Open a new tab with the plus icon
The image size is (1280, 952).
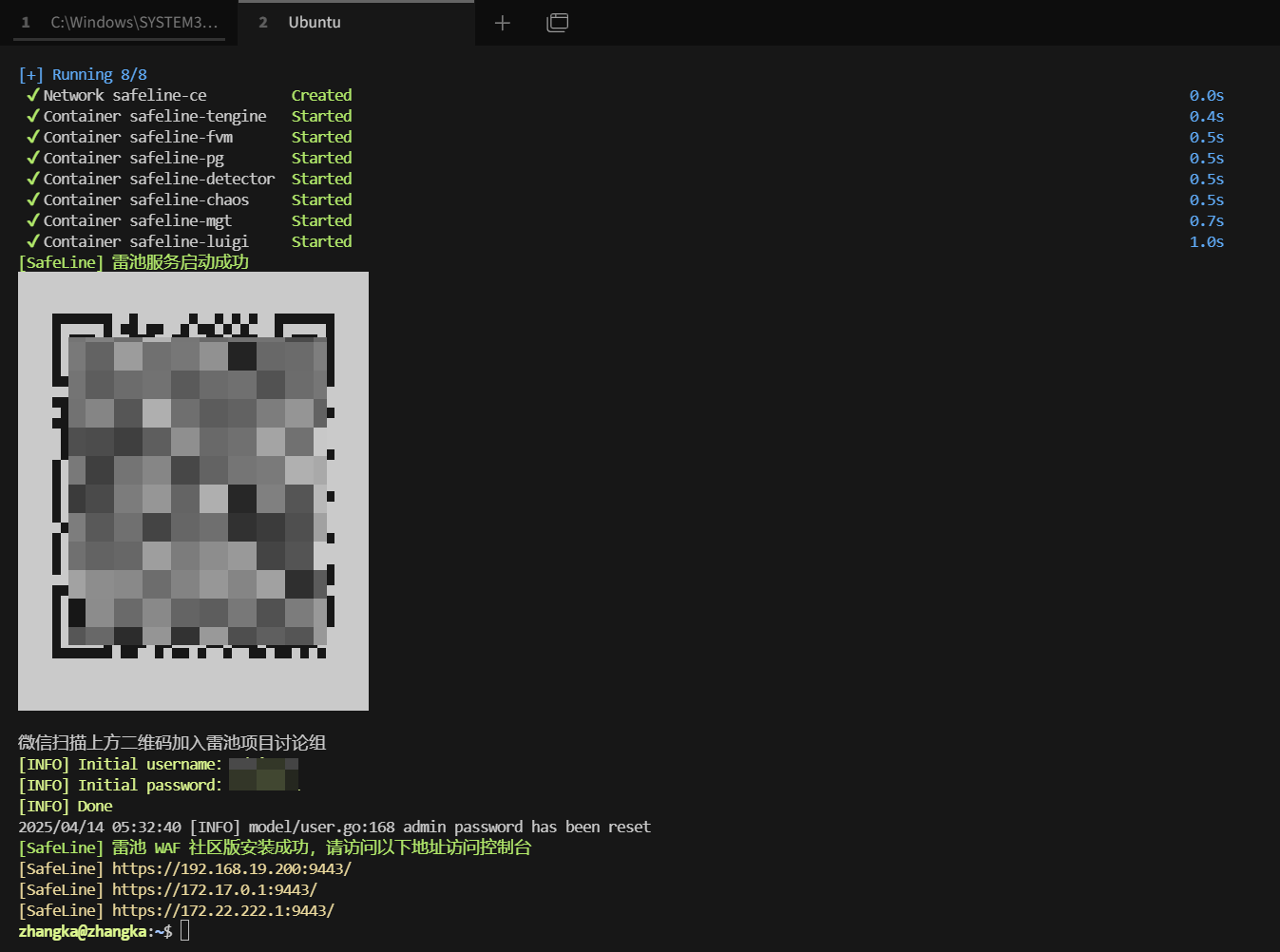[503, 23]
